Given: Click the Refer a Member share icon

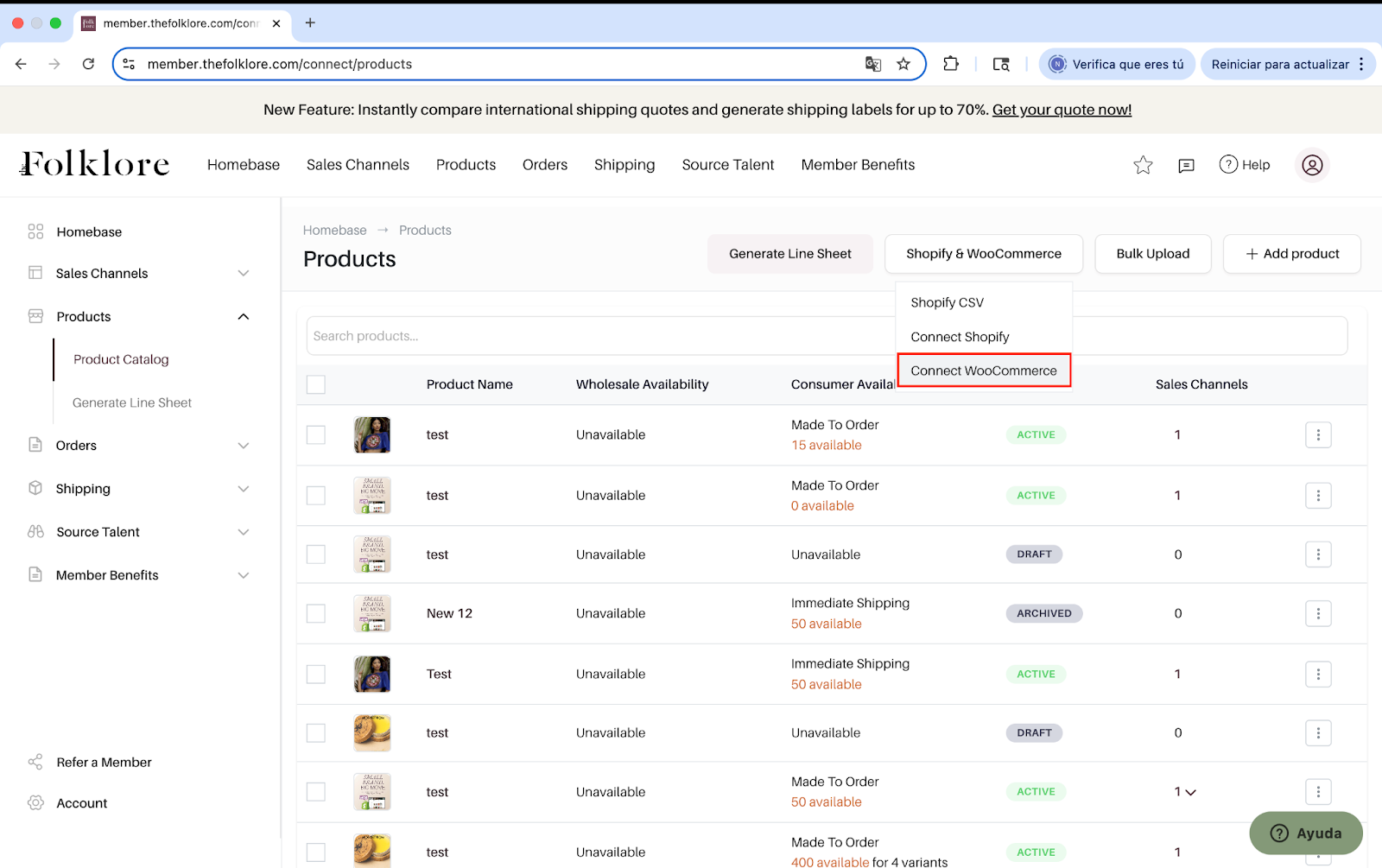Looking at the screenshot, I should tap(35, 762).
